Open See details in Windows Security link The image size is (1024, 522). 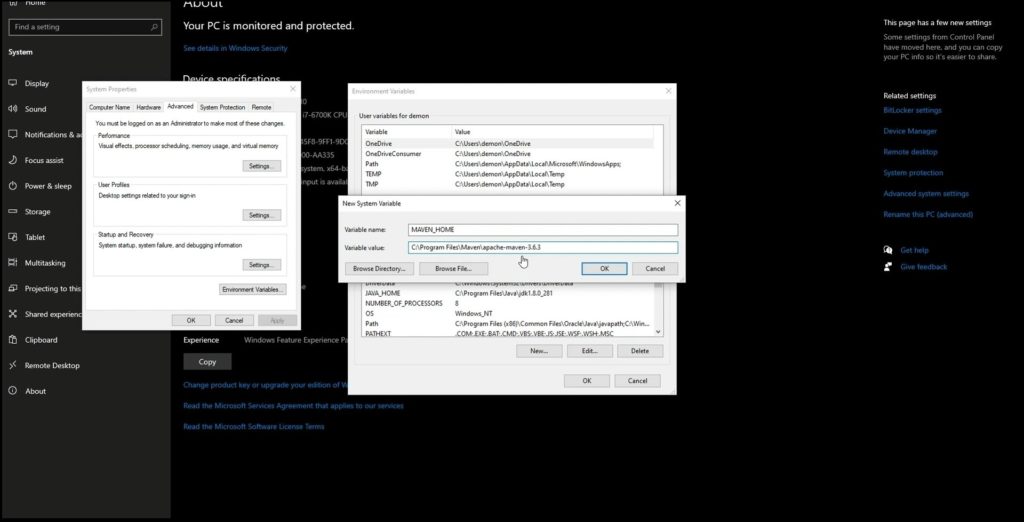pyautogui.click(x=235, y=48)
